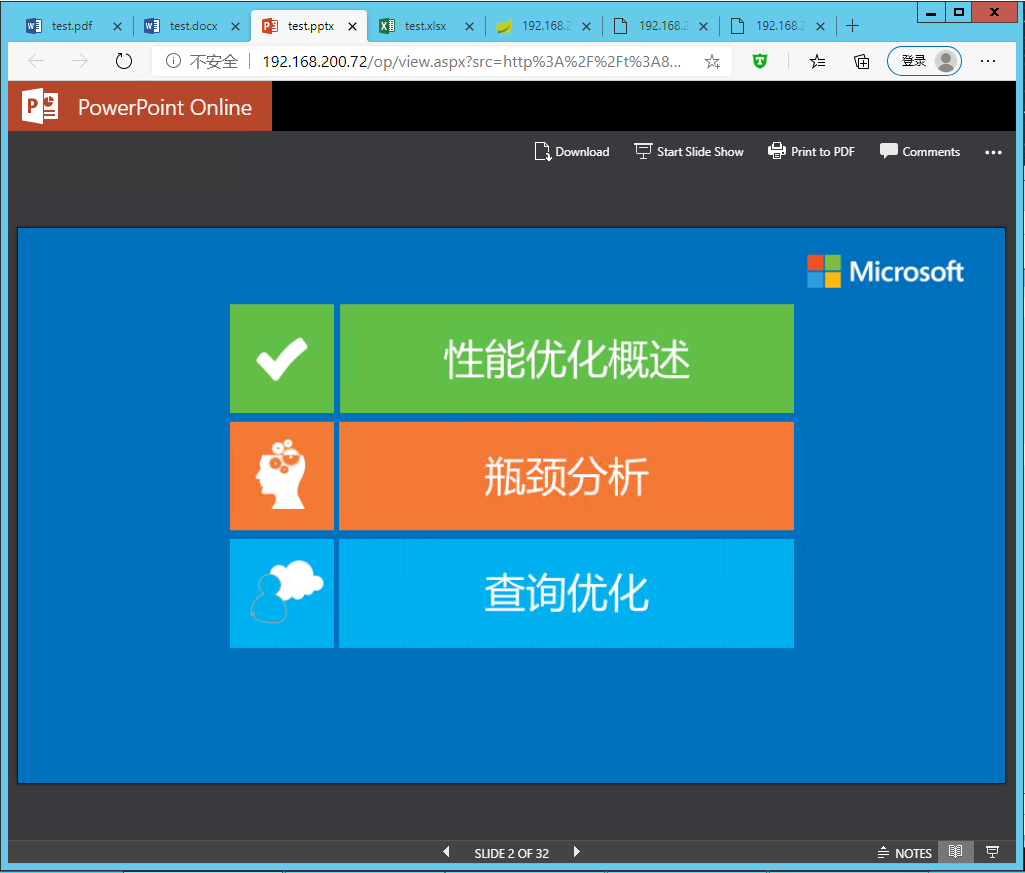Click the 查询优化 blue banner
Image resolution: width=1025 pixels, height=873 pixels.
[x=567, y=593]
